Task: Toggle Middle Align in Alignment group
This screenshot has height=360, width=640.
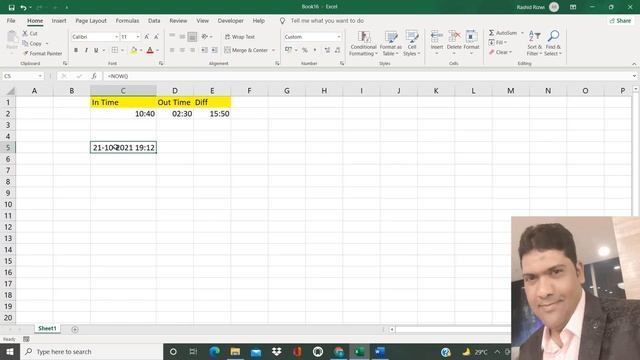Action: [x=182, y=37]
